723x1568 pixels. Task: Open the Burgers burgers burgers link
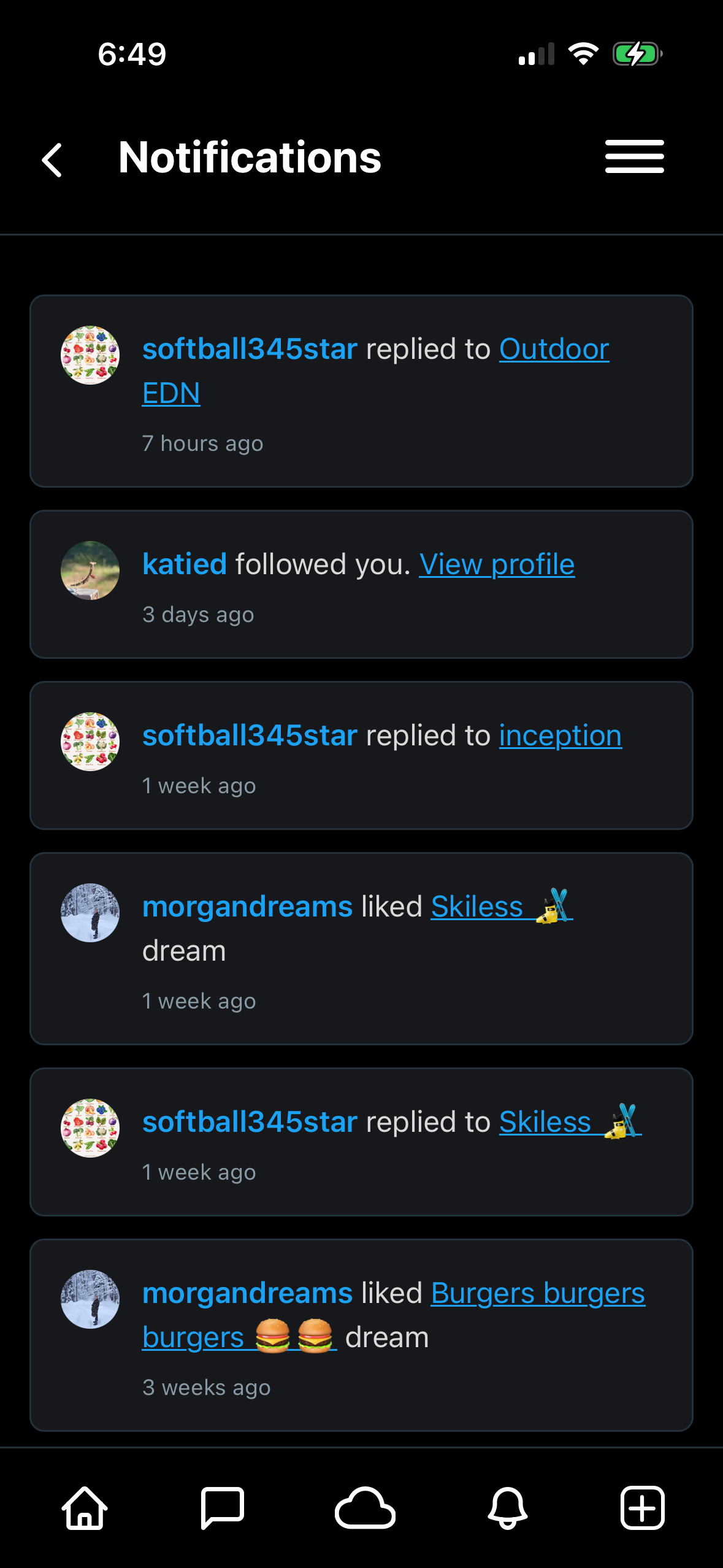(394, 1315)
